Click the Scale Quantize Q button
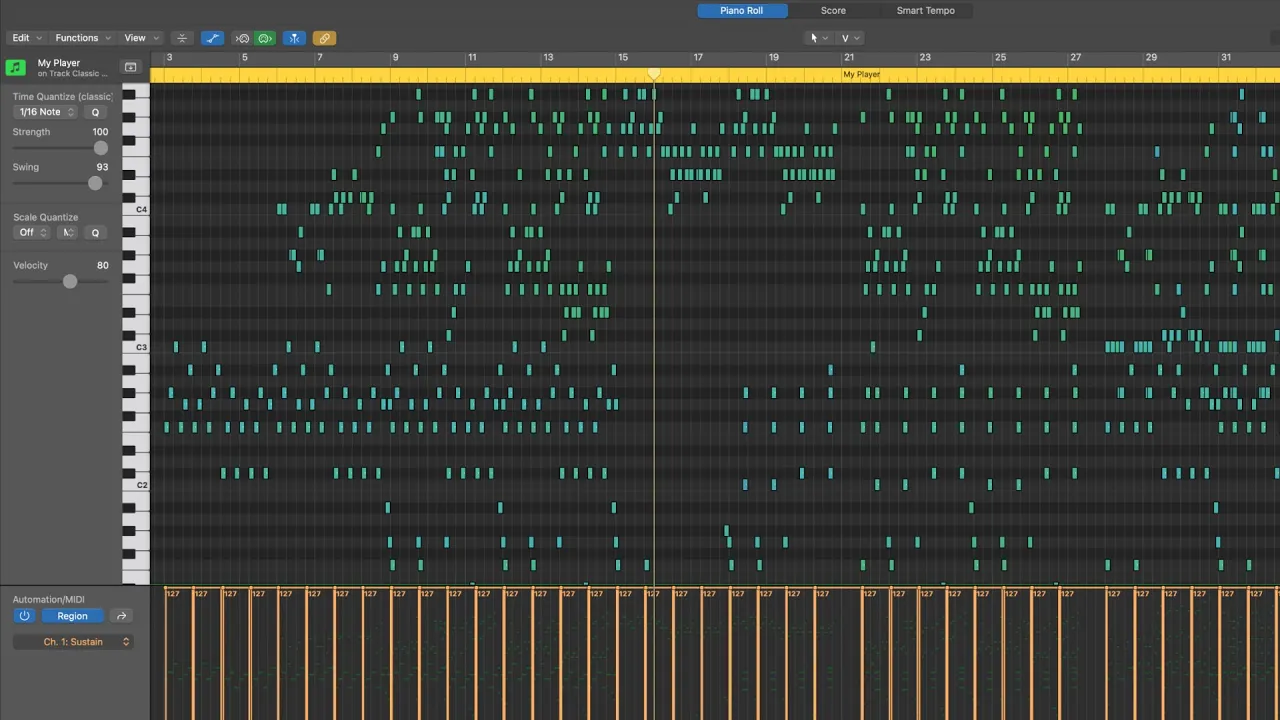The height and width of the screenshot is (720, 1280). click(96, 232)
